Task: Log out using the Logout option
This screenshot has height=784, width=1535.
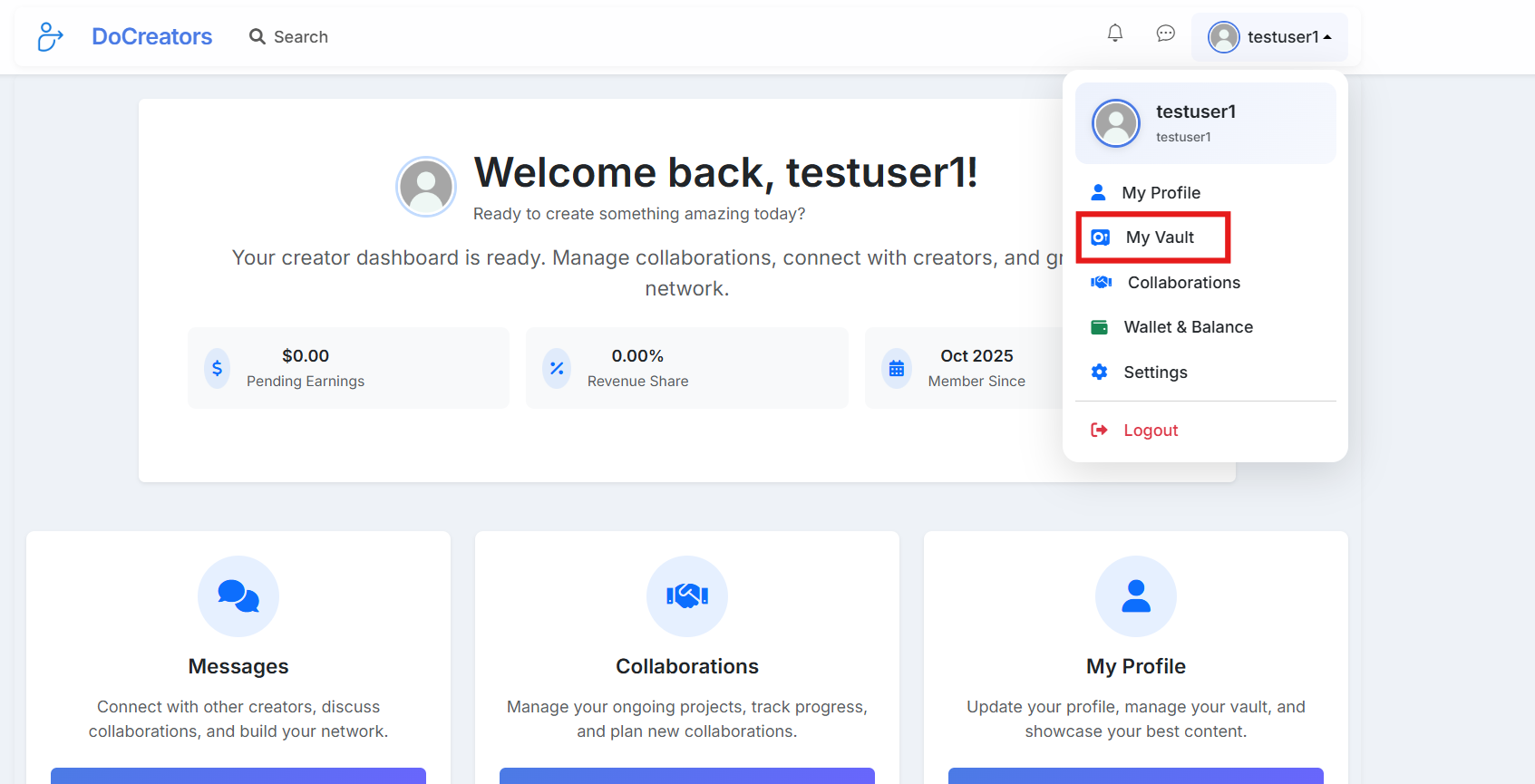Action: pyautogui.click(x=1150, y=431)
